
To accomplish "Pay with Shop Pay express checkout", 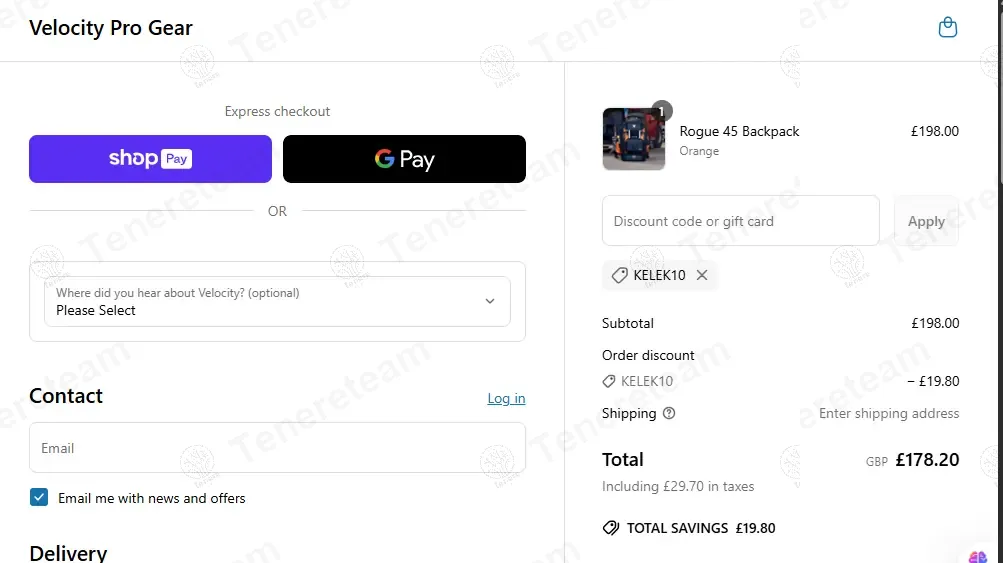I will [150, 159].
